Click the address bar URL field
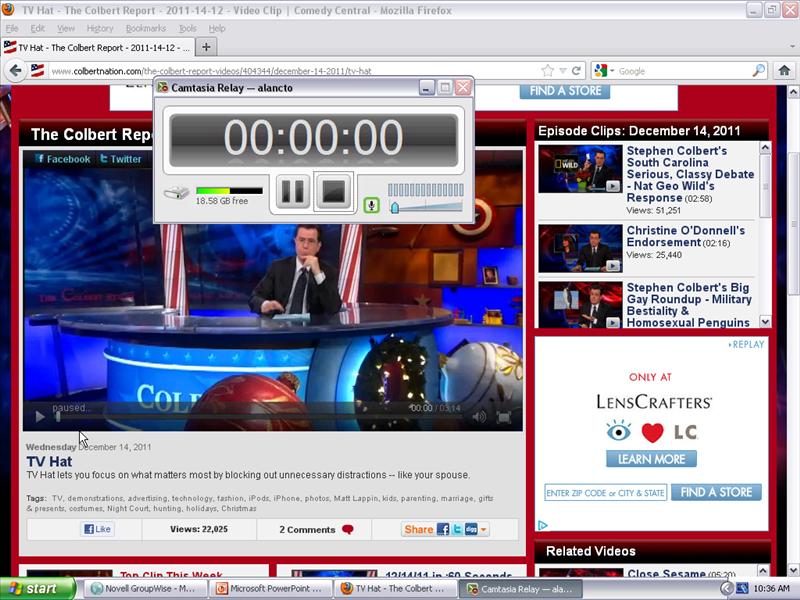Viewport: 800px width, 600px height. point(293,71)
